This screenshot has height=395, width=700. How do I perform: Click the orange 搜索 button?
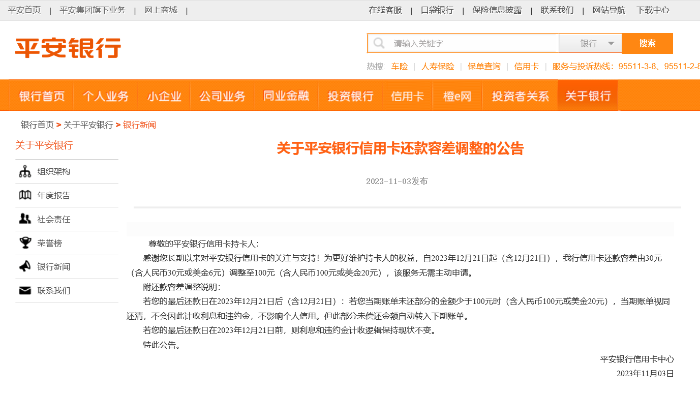click(647, 43)
